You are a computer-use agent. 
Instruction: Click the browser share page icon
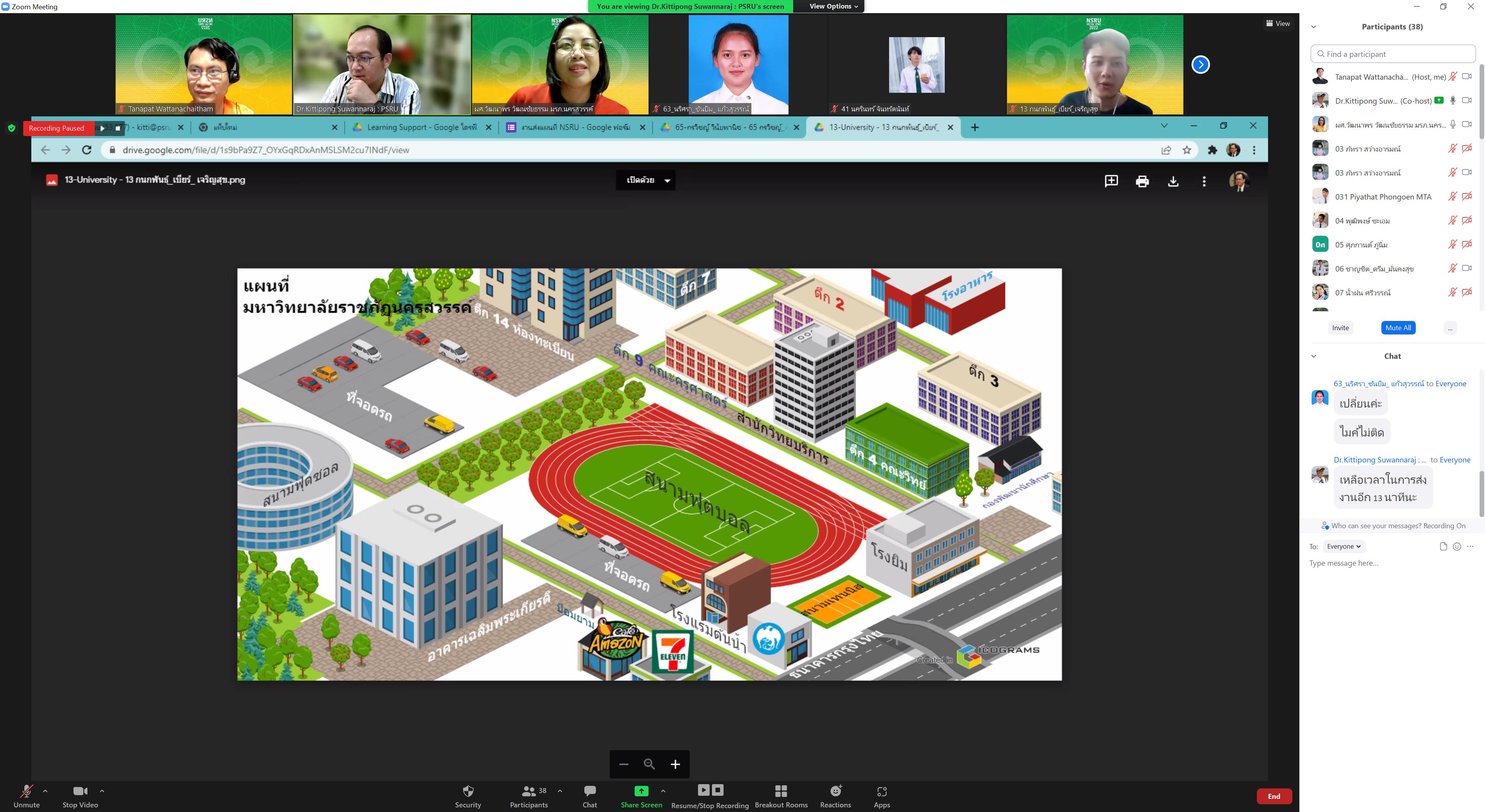1166,150
